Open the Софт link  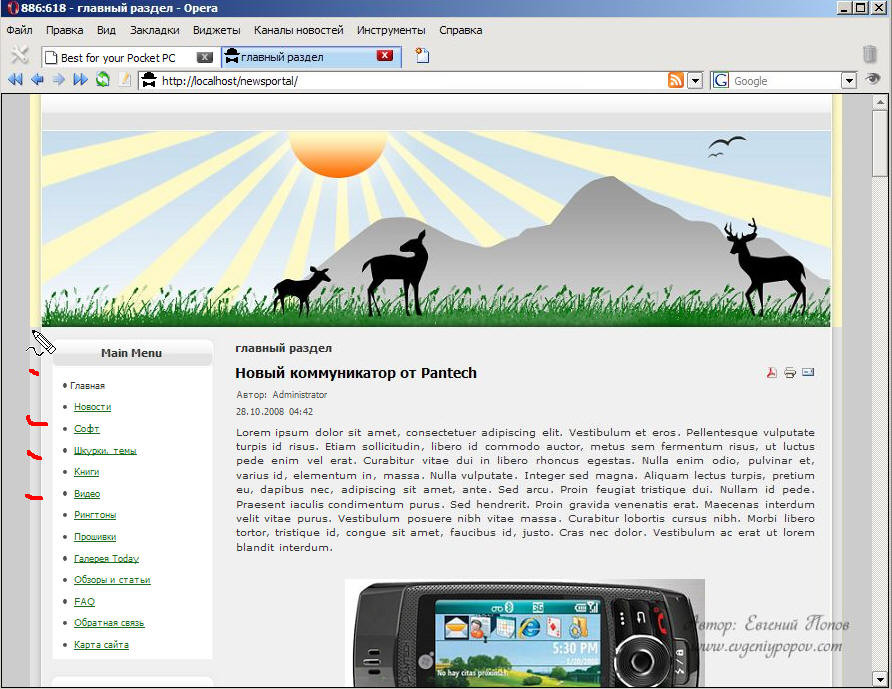[x=86, y=429]
